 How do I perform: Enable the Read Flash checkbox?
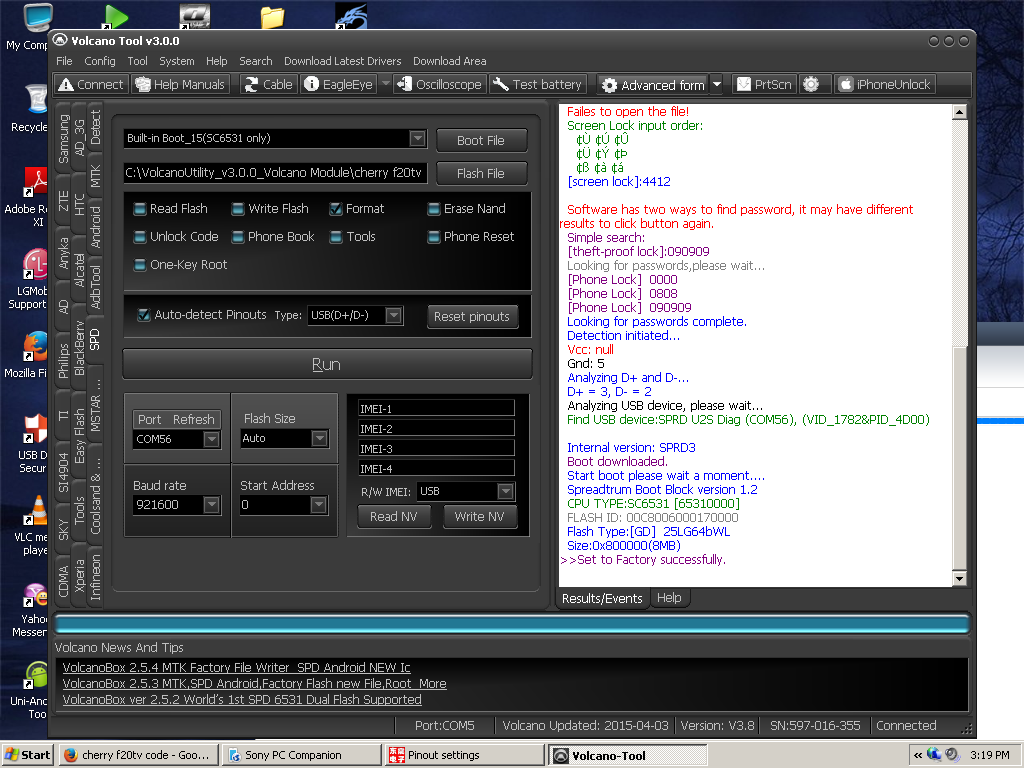point(141,209)
